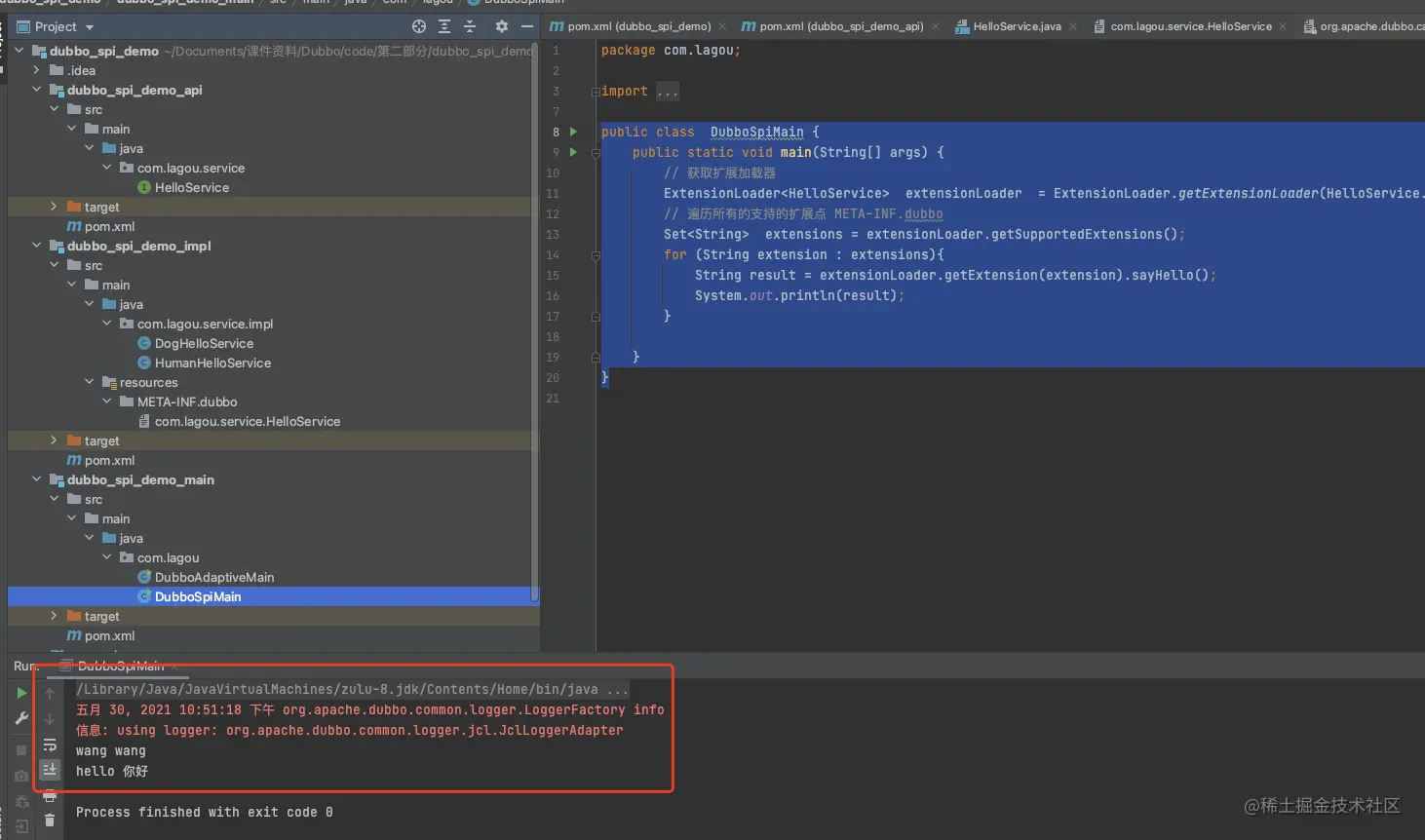Image resolution: width=1425 pixels, height=840 pixels.
Task: Clear console with the trash icon
Action: click(50, 821)
